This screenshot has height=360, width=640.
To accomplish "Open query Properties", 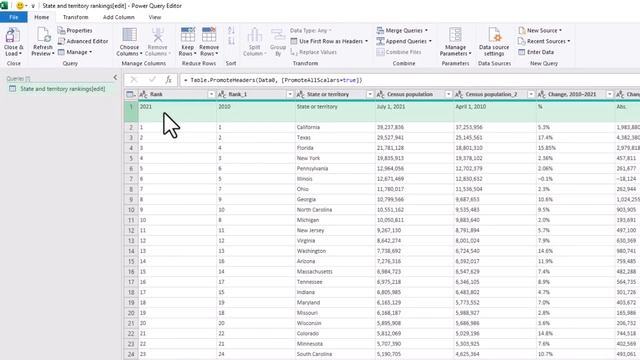I will (x=75, y=31).
